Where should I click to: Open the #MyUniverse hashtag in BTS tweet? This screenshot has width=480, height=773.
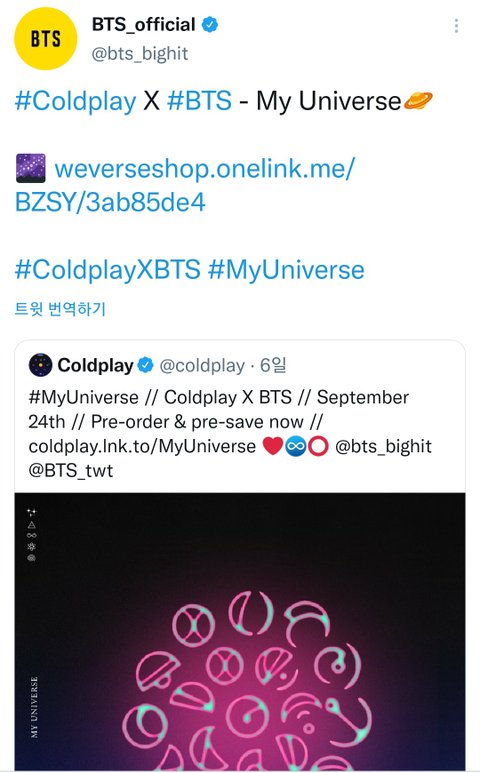pyautogui.click(x=286, y=270)
